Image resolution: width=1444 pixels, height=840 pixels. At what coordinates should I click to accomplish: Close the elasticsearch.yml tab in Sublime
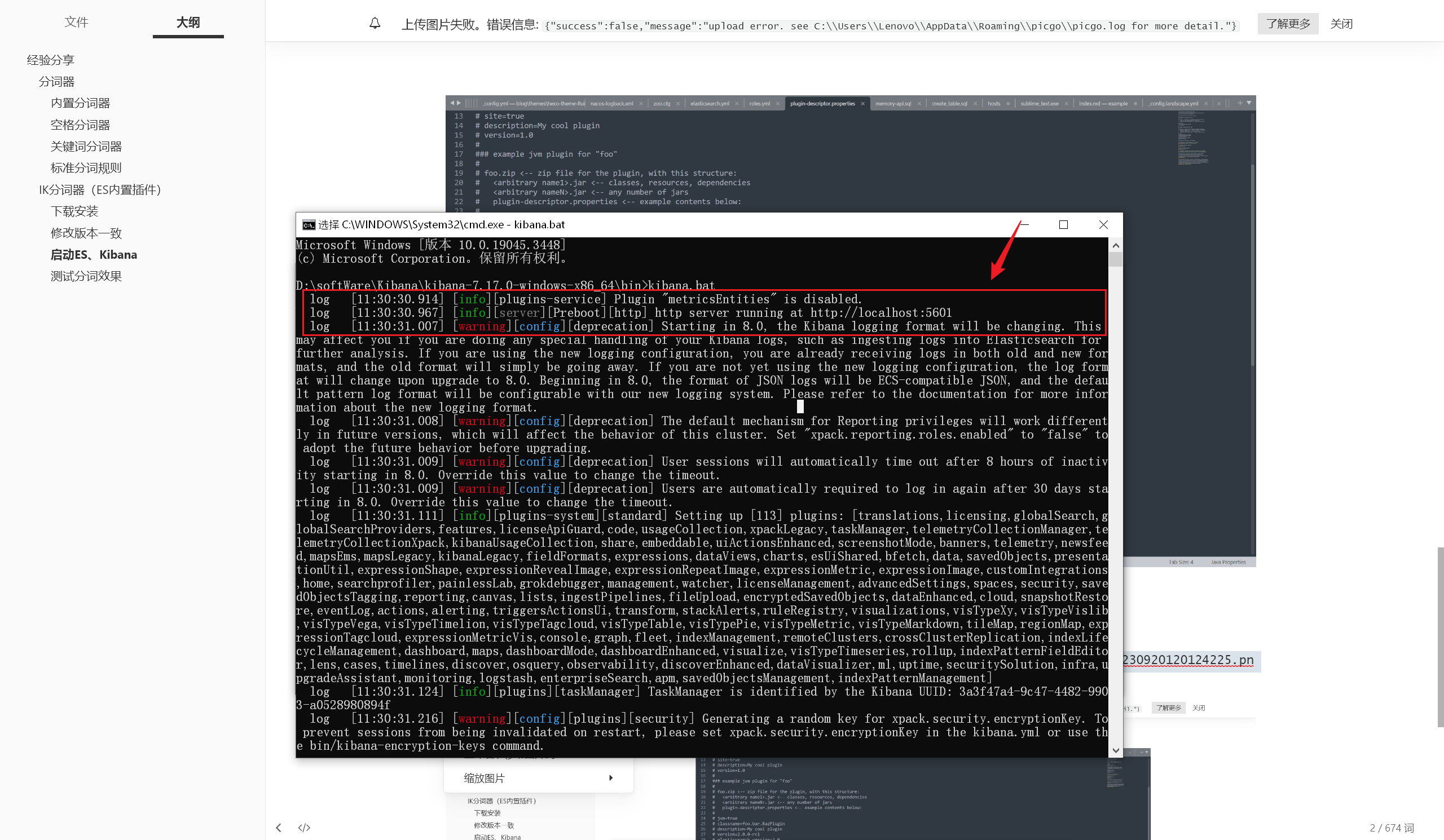(x=737, y=104)
